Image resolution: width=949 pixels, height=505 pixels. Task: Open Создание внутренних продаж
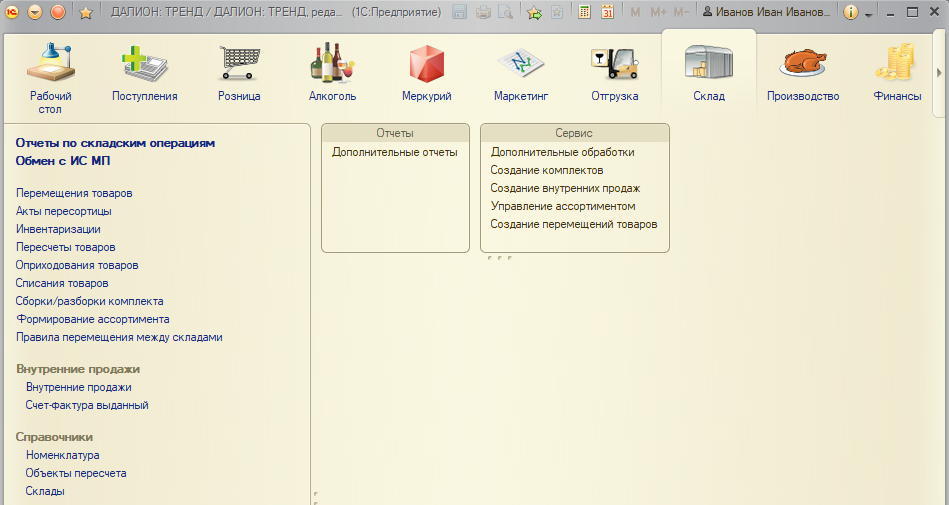565,188
